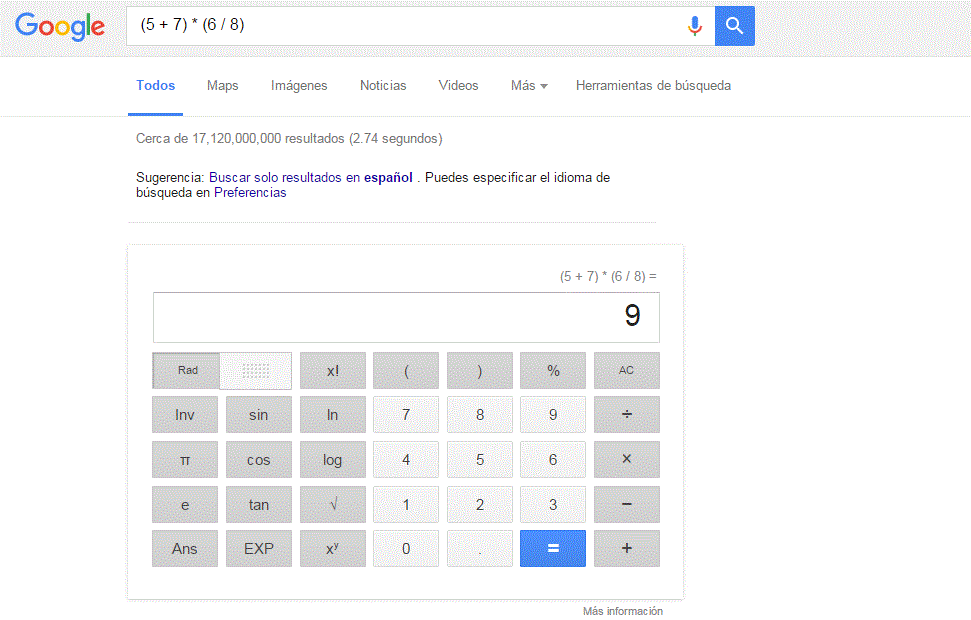Image resolution: width=971 pixels, height=620 pixels.
Task: Click Buscar solo resultados en español link
Action: pos(311,177)
